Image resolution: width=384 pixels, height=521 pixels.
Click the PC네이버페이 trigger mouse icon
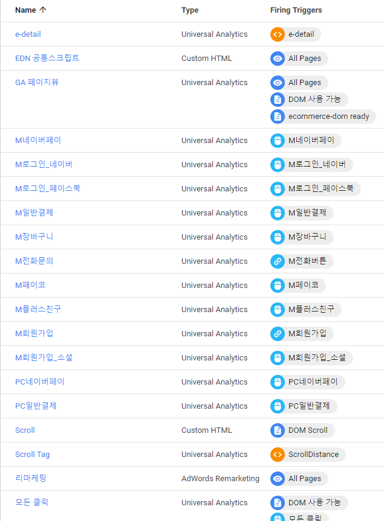click(277, 382)
